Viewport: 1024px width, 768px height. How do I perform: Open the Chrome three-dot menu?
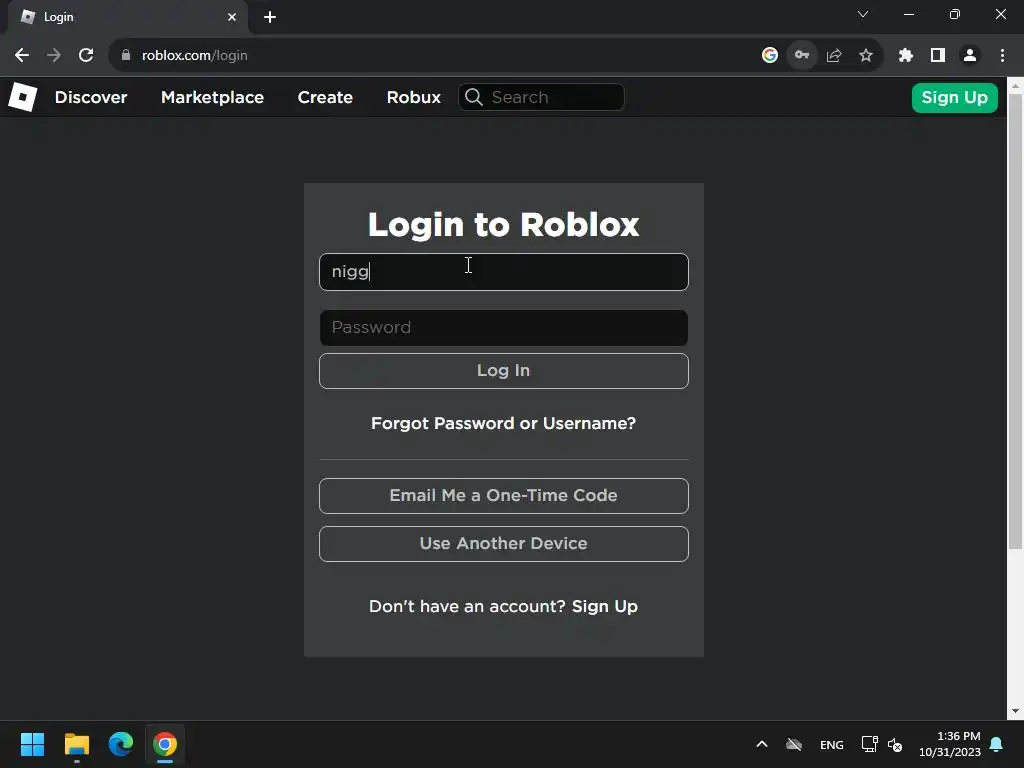click(1002, 56)
